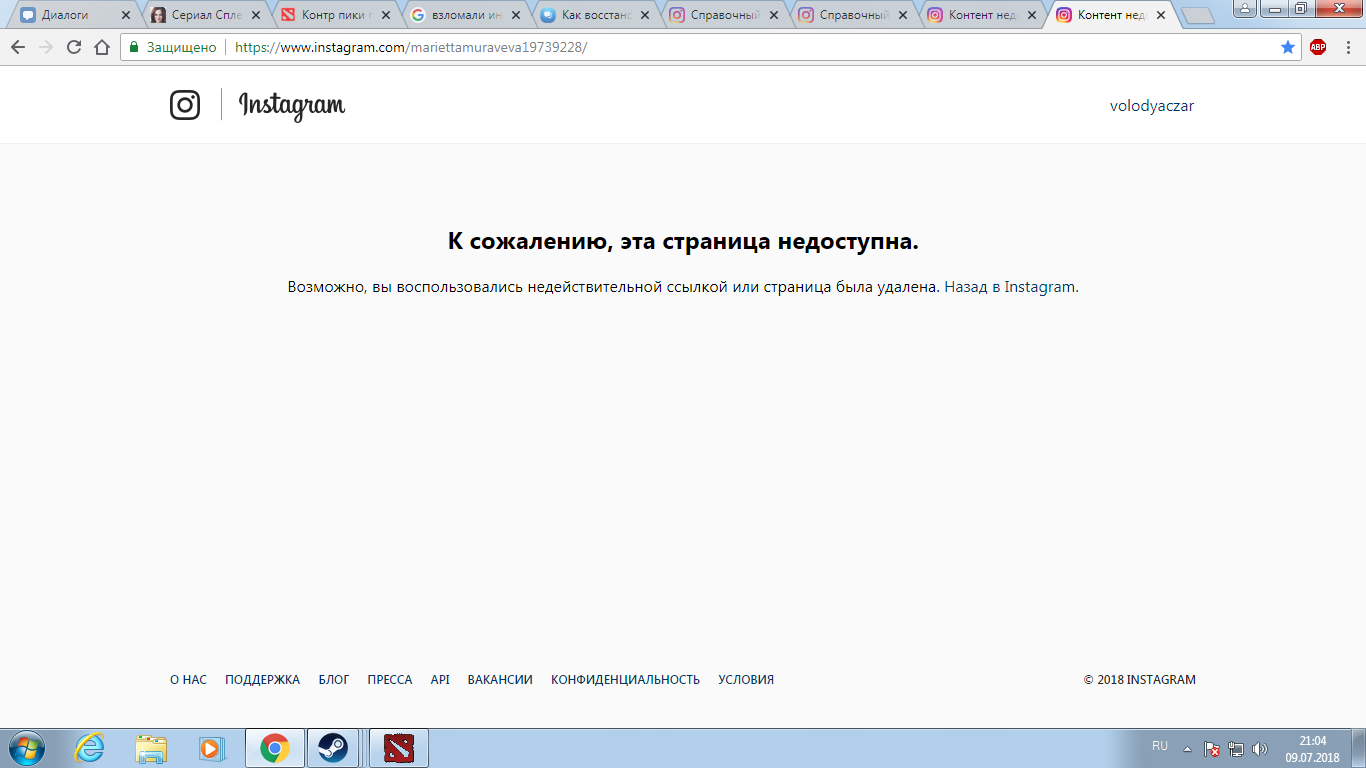1366x768 pixels.
Task: Close the 'Как восстан' tab
Action: coord(644,15)
